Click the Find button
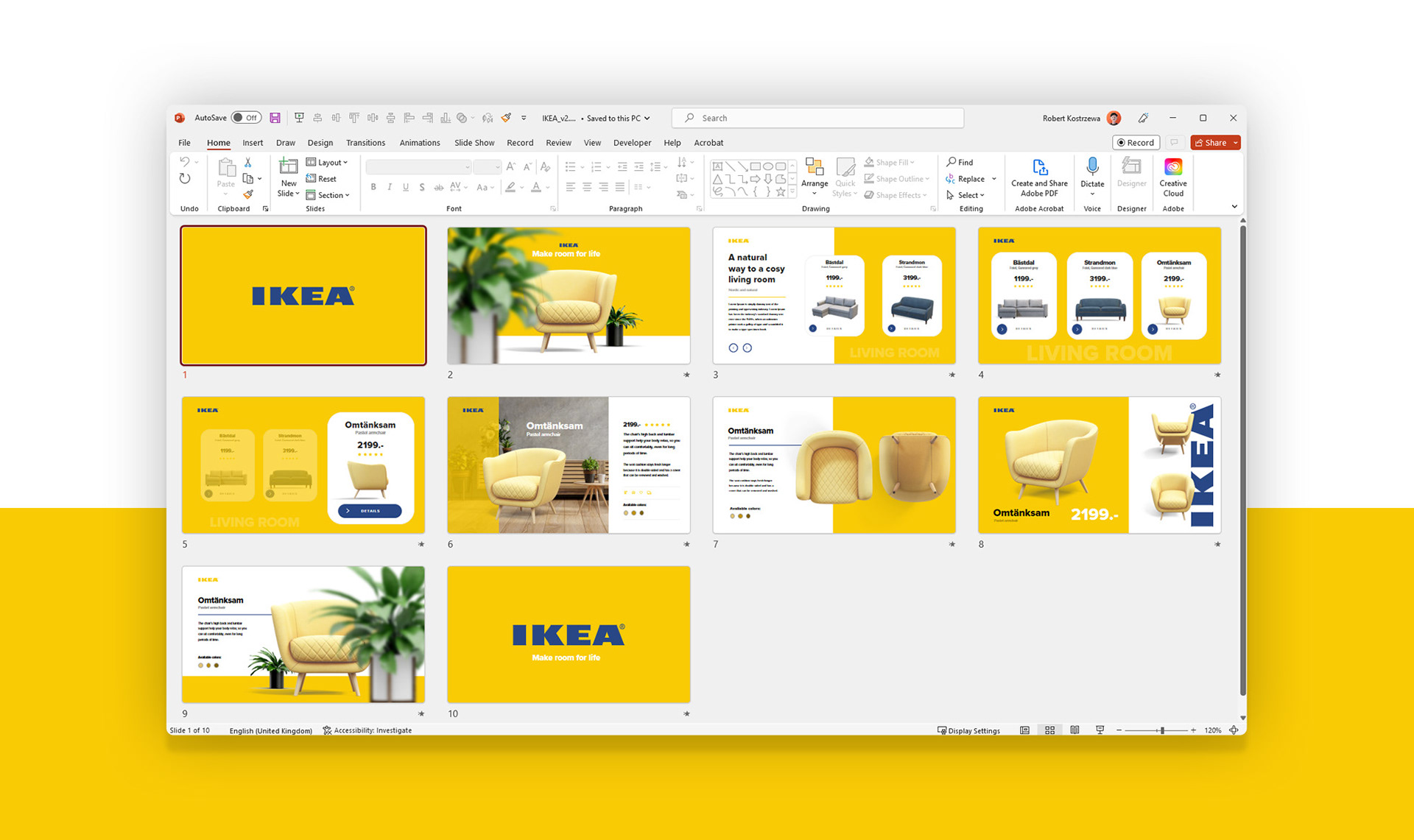Image resolution: width=1414 pixels, height=840 pixels. [960, 162]
